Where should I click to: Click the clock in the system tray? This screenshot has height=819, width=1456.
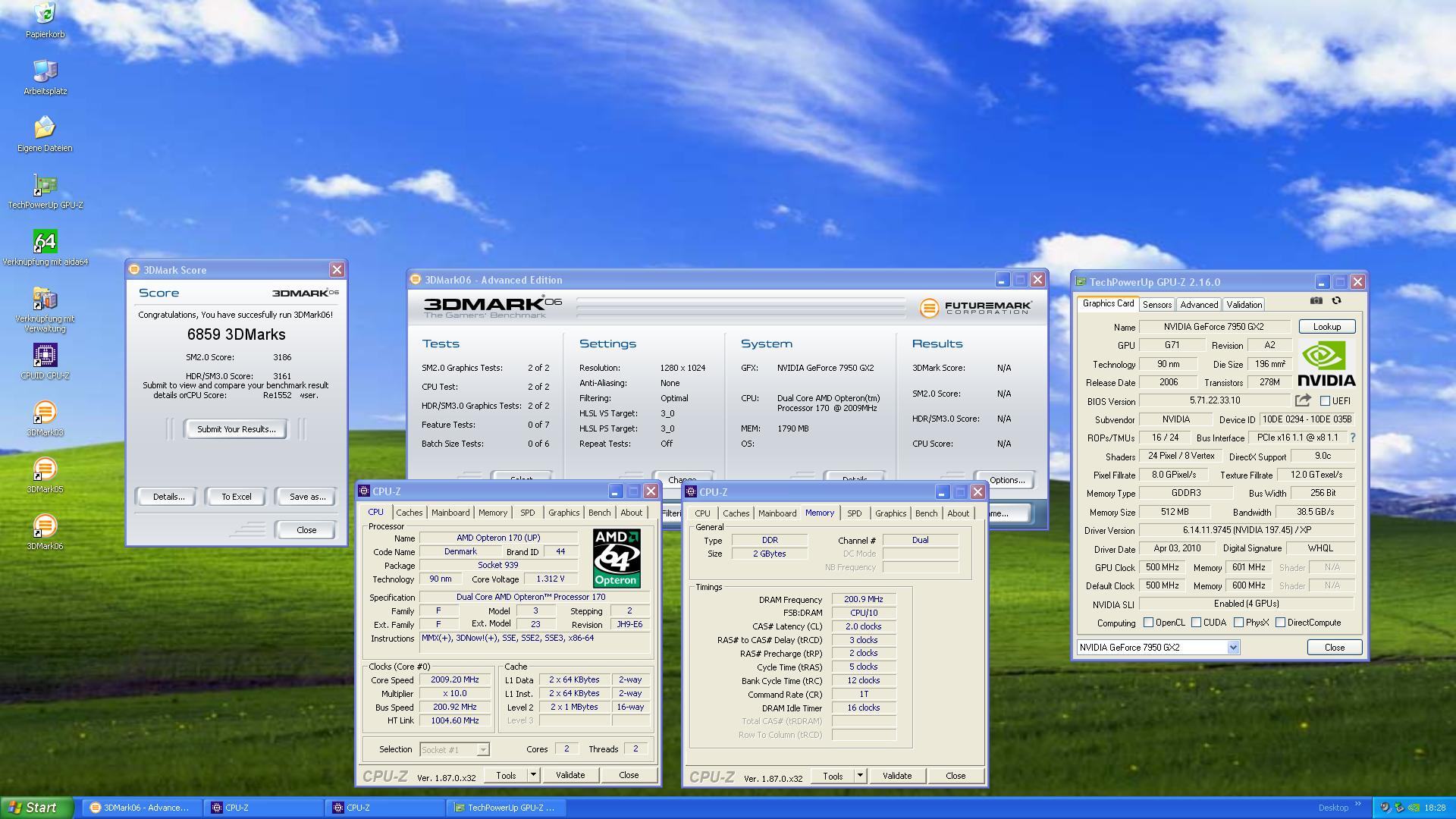click(1435, 808)
